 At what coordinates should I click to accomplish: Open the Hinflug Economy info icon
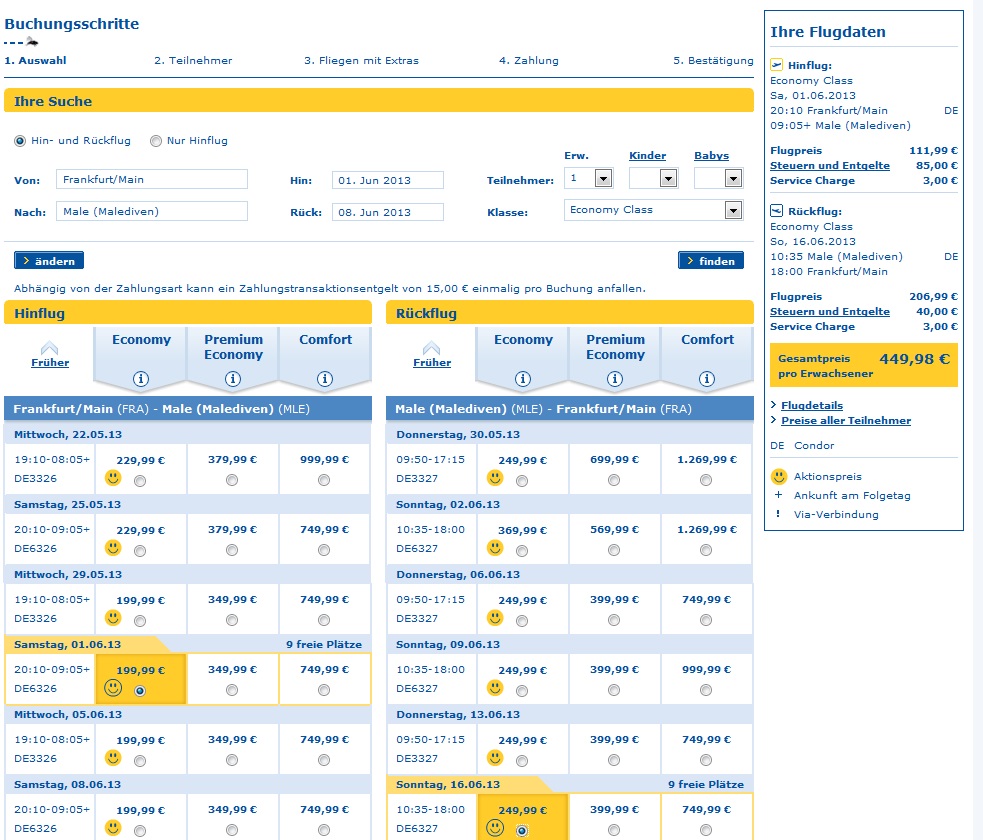[140, 379]
